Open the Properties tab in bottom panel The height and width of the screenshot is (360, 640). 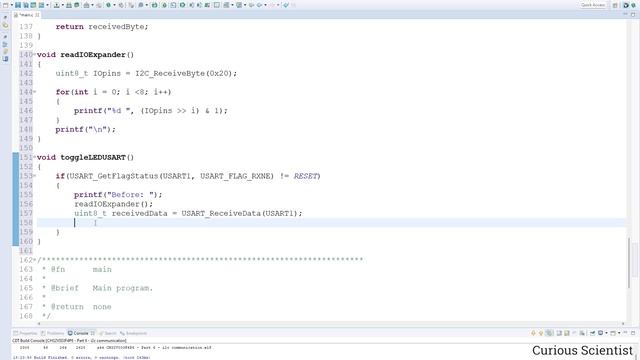(x=25, y=333)
